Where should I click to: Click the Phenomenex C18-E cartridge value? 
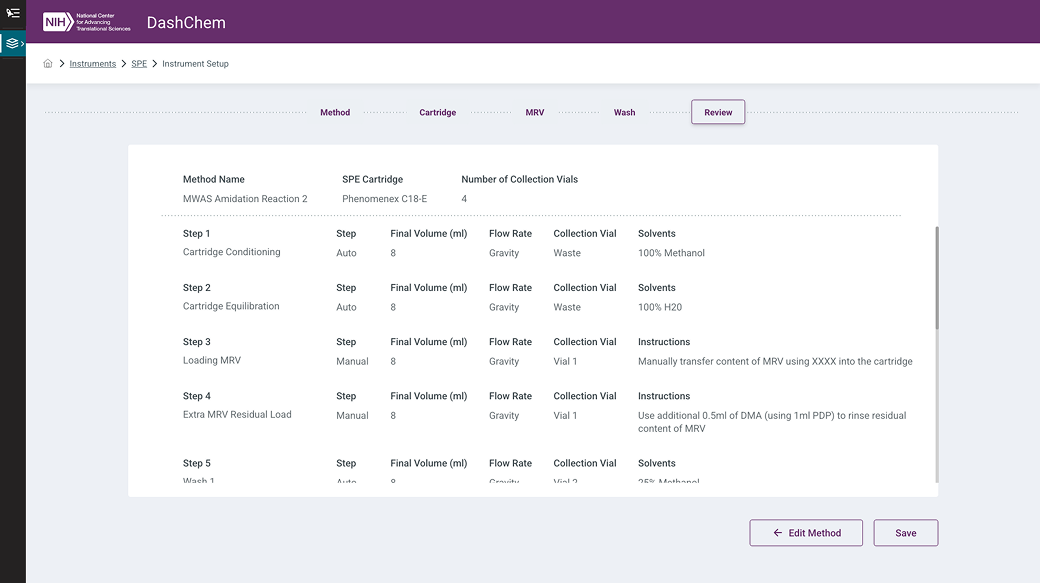click(384, 199)
